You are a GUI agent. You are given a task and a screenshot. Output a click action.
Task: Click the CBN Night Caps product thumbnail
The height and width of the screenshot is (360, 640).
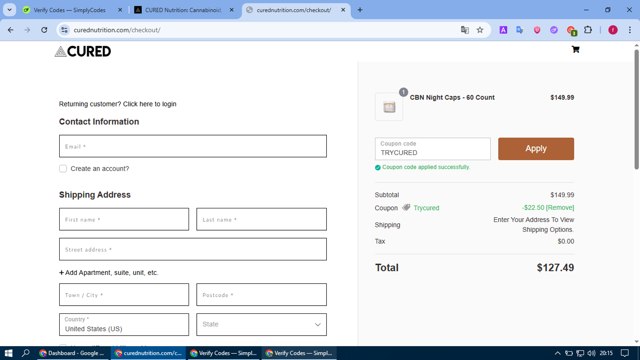pos(389,107)
